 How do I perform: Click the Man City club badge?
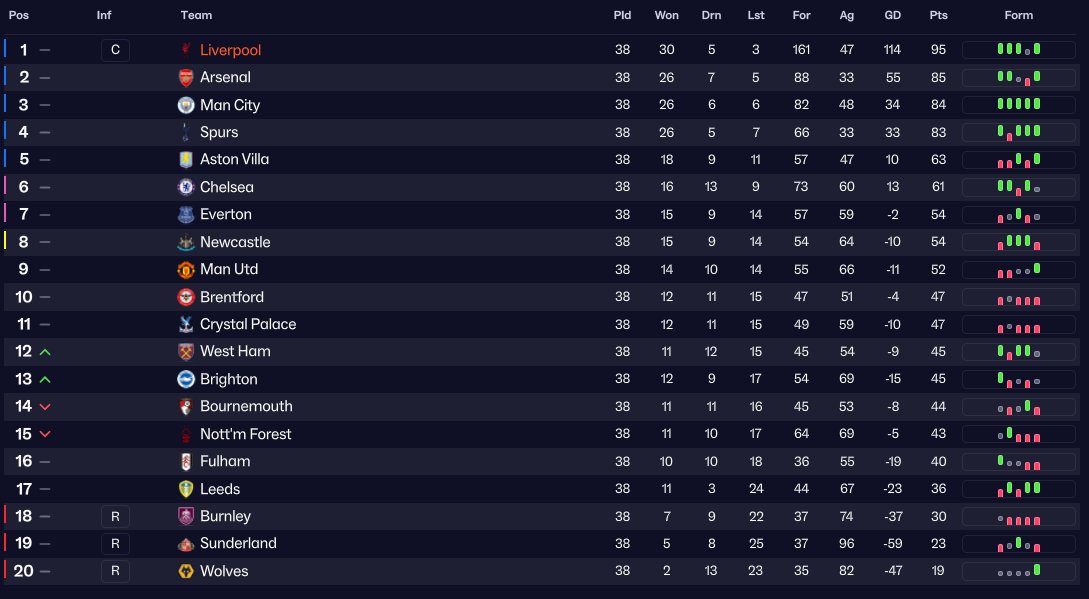tap(185, 105)
